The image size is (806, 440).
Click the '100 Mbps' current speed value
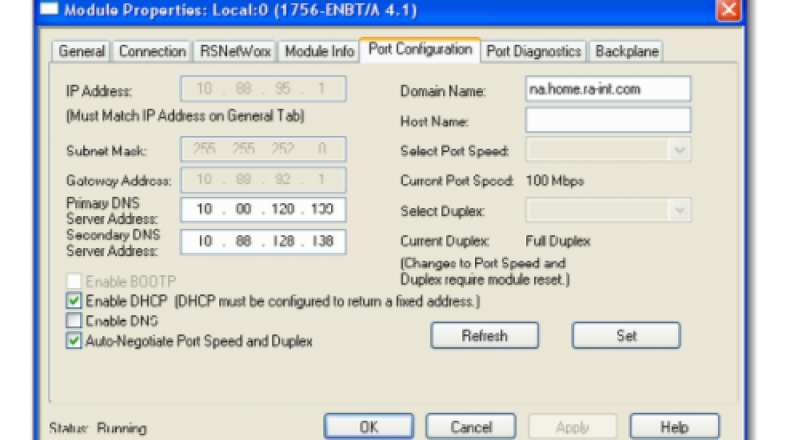tap(555, 181)
